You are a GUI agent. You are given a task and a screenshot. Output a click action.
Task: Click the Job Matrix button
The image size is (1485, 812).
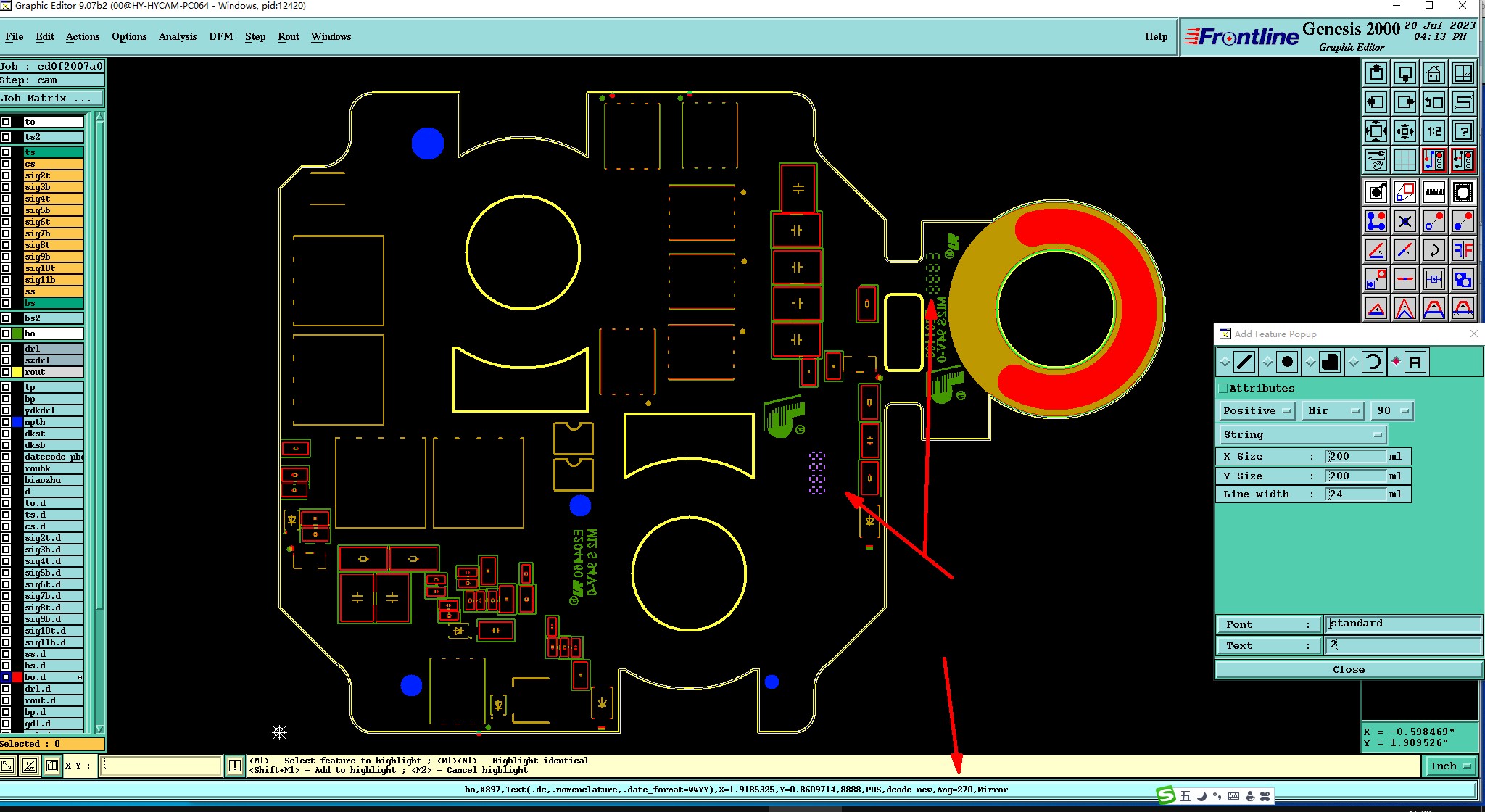tap(51, 99)
